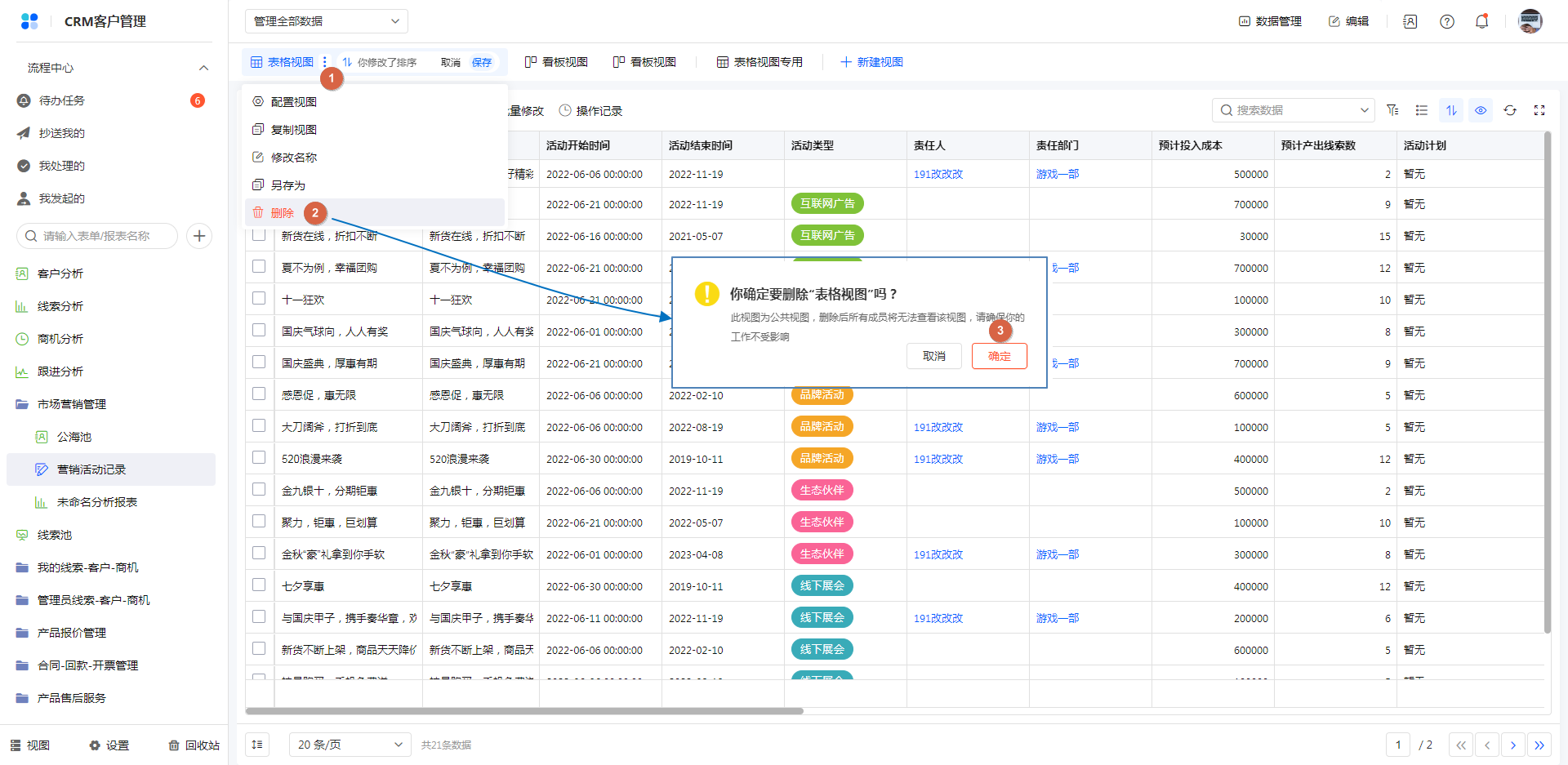Open the 管理全部数据 dropdown

[x=326, y=21]
